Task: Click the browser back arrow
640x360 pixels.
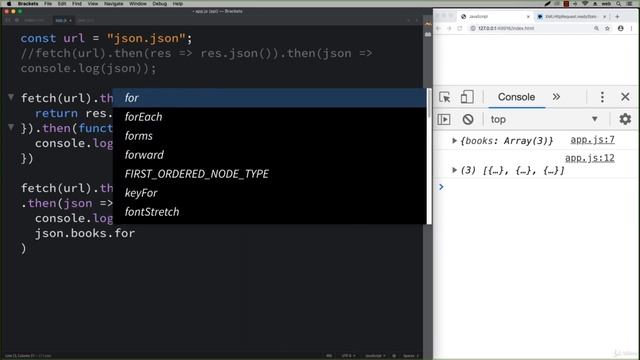Action: [439, 29]
